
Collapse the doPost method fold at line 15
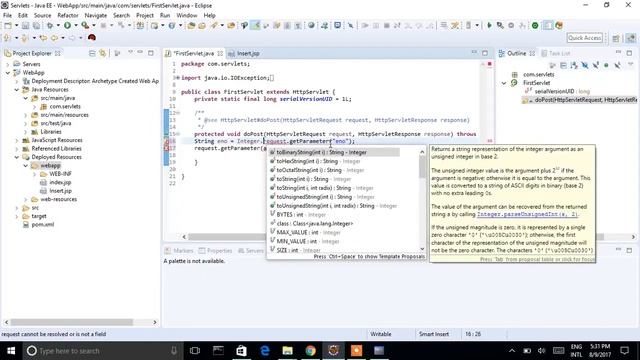pos(178,134)
